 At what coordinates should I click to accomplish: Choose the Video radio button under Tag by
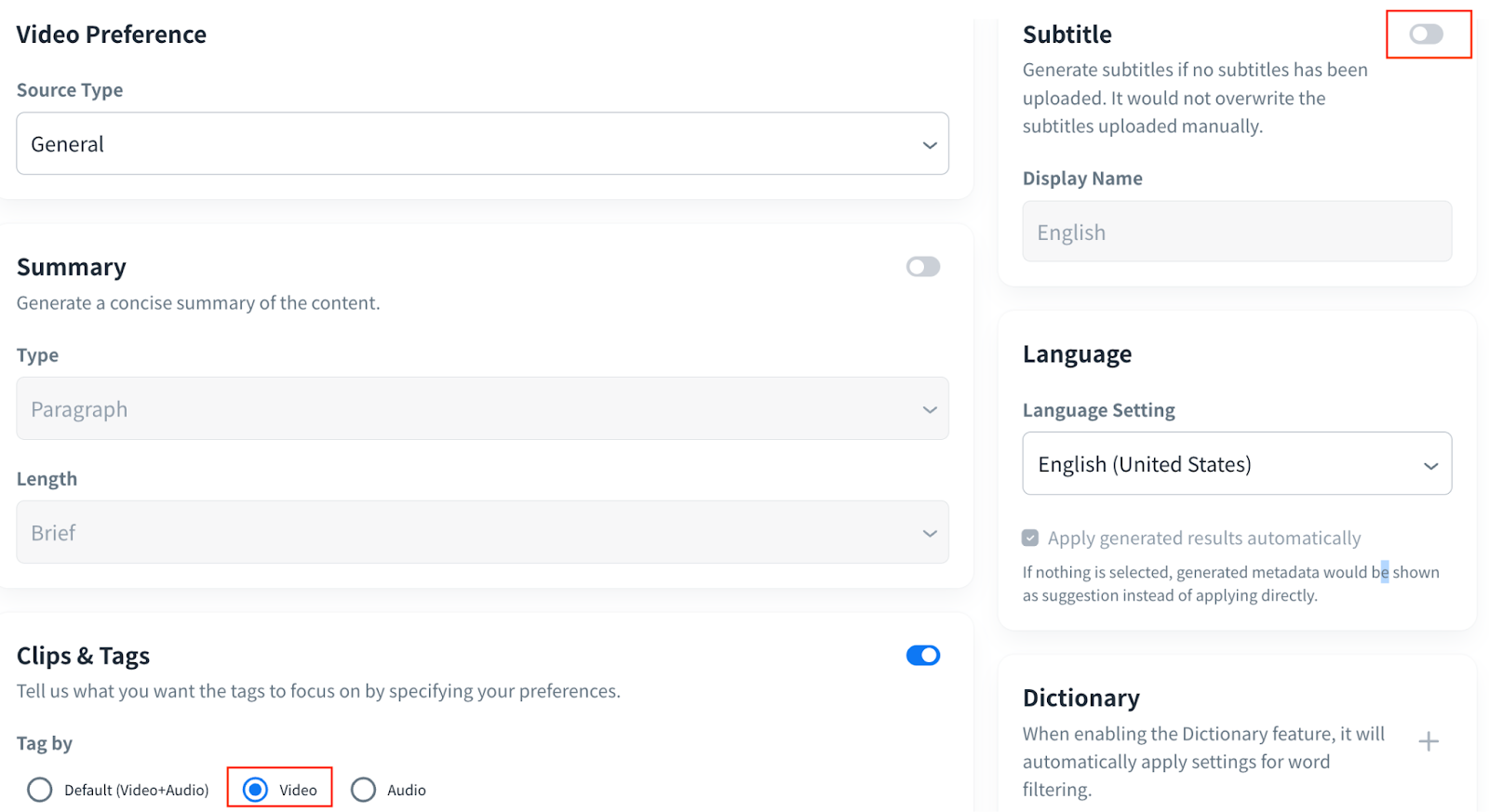tap(255, 790)
